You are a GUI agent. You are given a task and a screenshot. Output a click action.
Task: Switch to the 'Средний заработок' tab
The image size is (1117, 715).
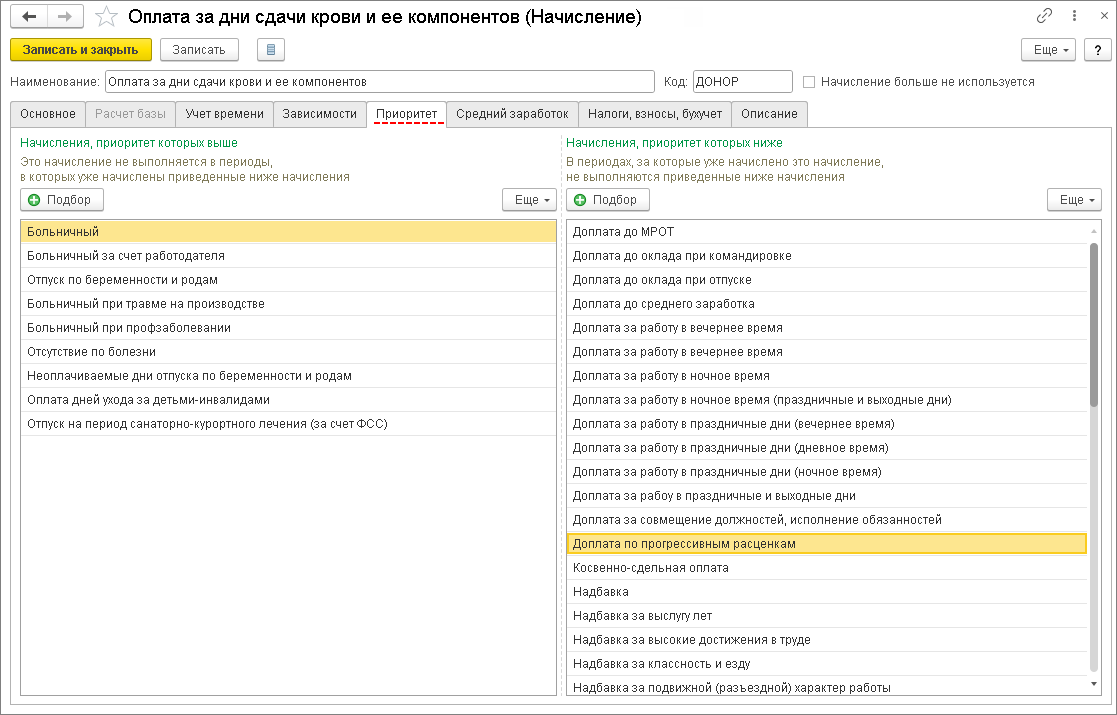pyautogui.click(x=512, y=114)
